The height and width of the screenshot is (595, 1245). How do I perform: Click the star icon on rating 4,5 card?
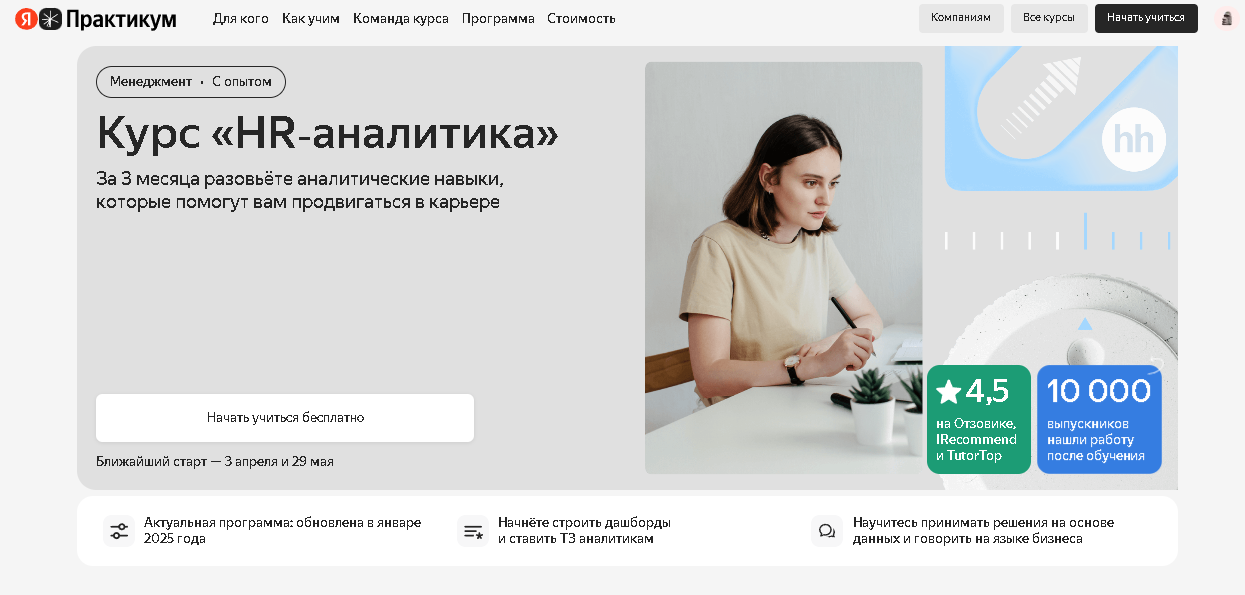tap(949, 391)
